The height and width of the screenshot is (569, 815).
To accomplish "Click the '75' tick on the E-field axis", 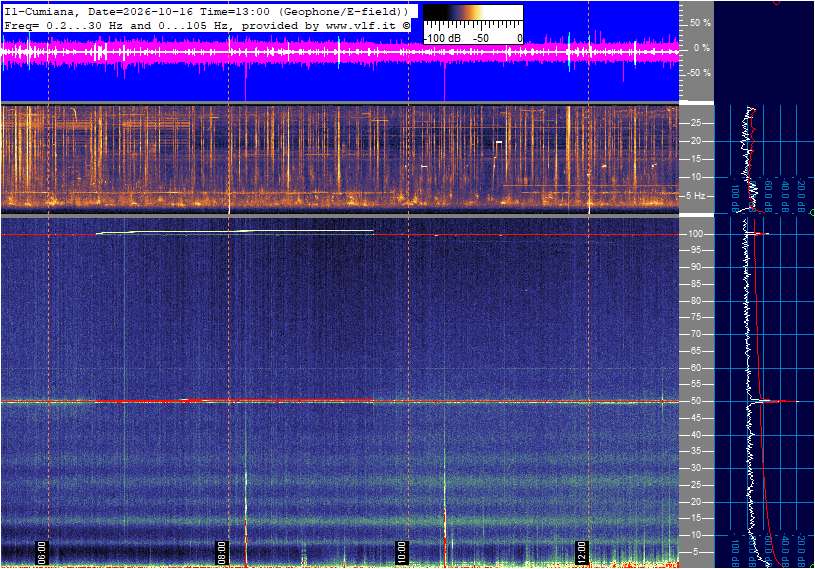I will pos(695,317).
